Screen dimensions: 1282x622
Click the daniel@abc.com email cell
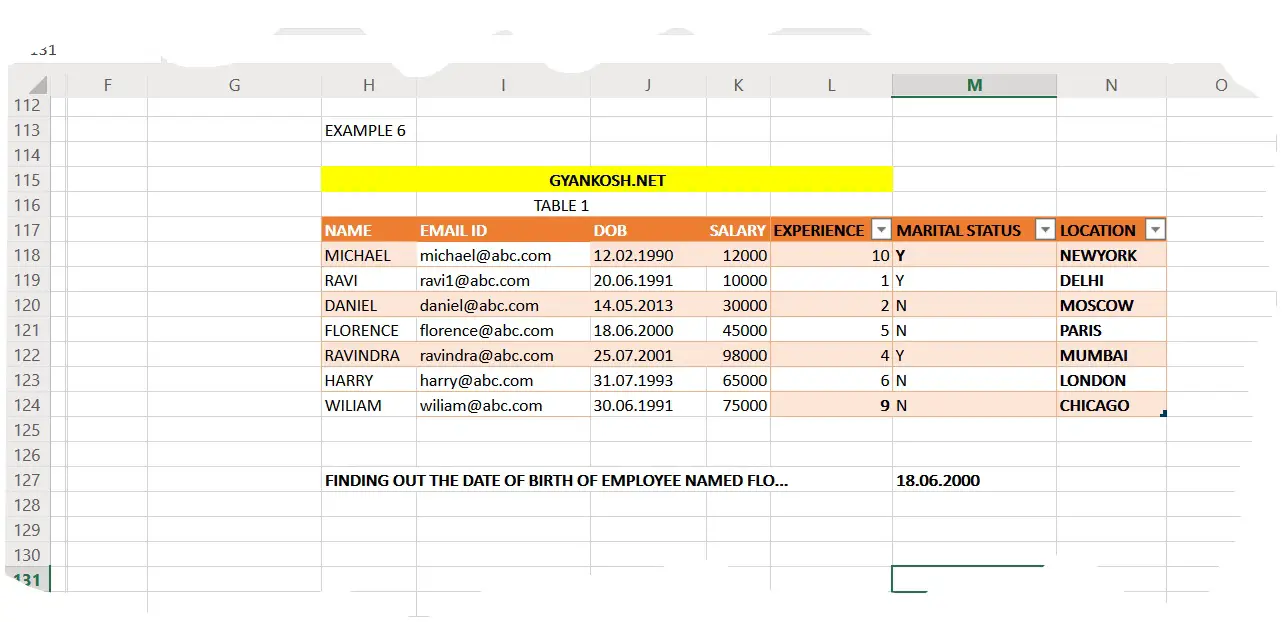(503, 305)
